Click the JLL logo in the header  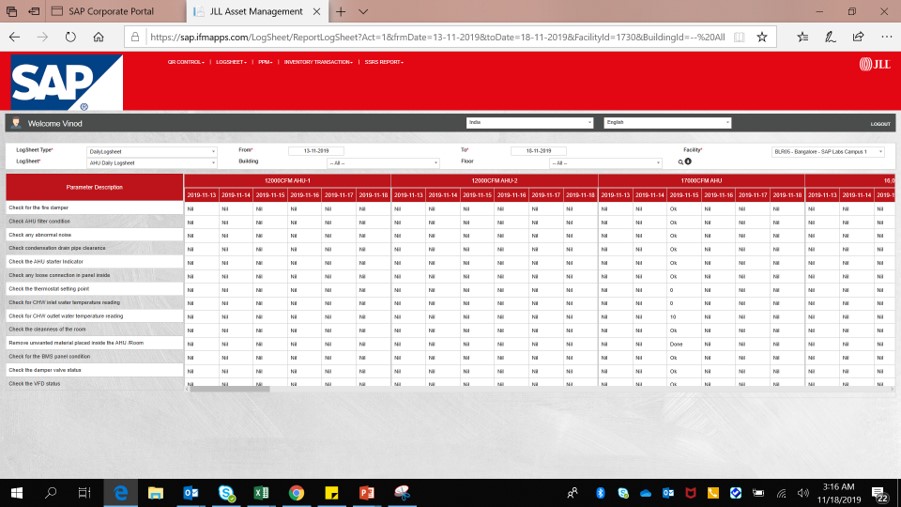coord(875,64)
